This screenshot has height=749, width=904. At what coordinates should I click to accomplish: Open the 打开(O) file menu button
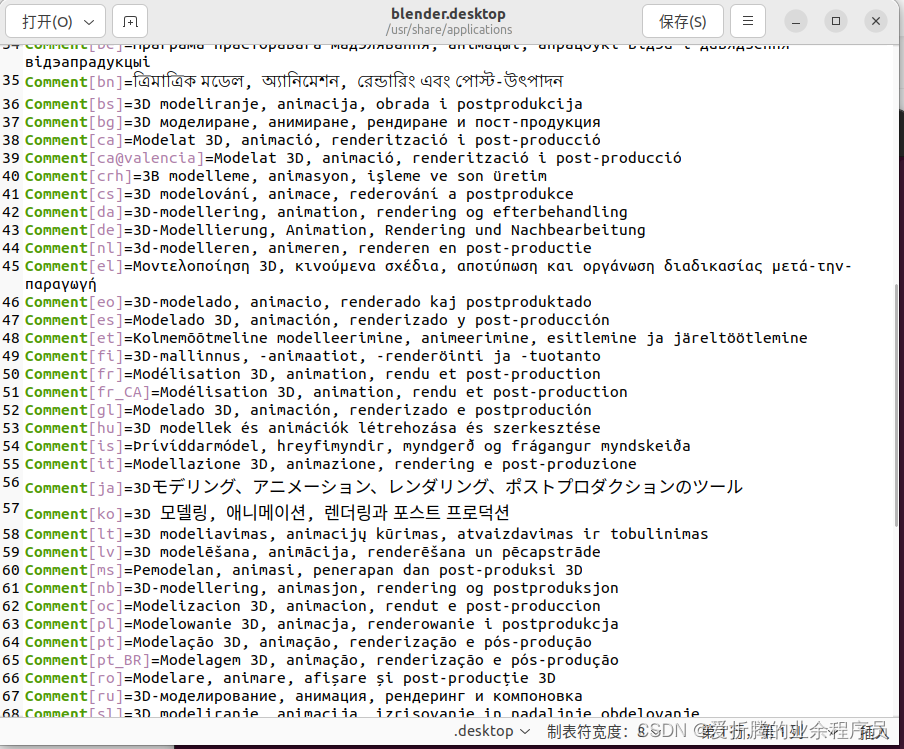tap(55, 21)
